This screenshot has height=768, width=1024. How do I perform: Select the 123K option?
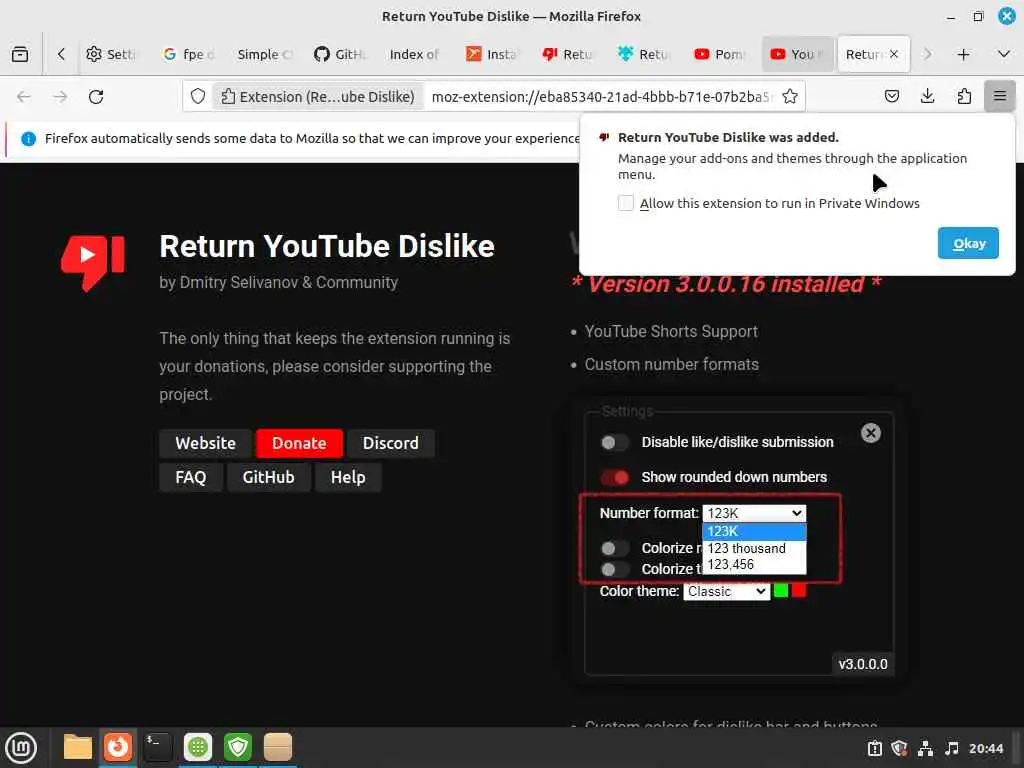[754, 531]
